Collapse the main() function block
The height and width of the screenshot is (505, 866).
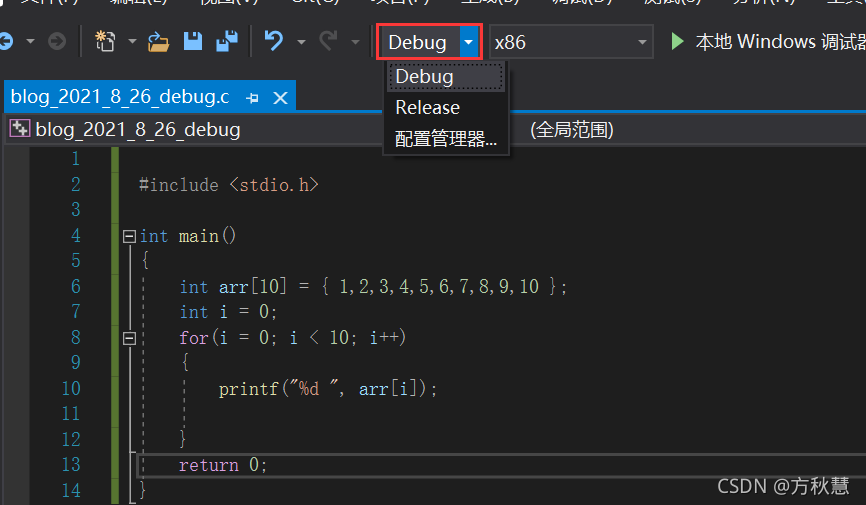point(129,236)
